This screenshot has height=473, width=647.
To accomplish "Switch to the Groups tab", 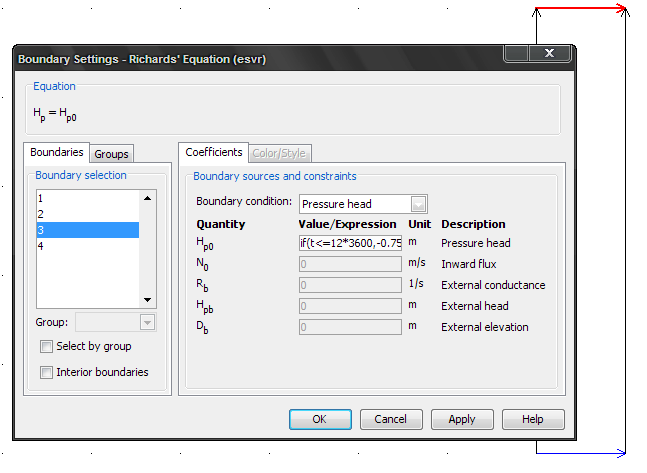I will coord(111,154).
